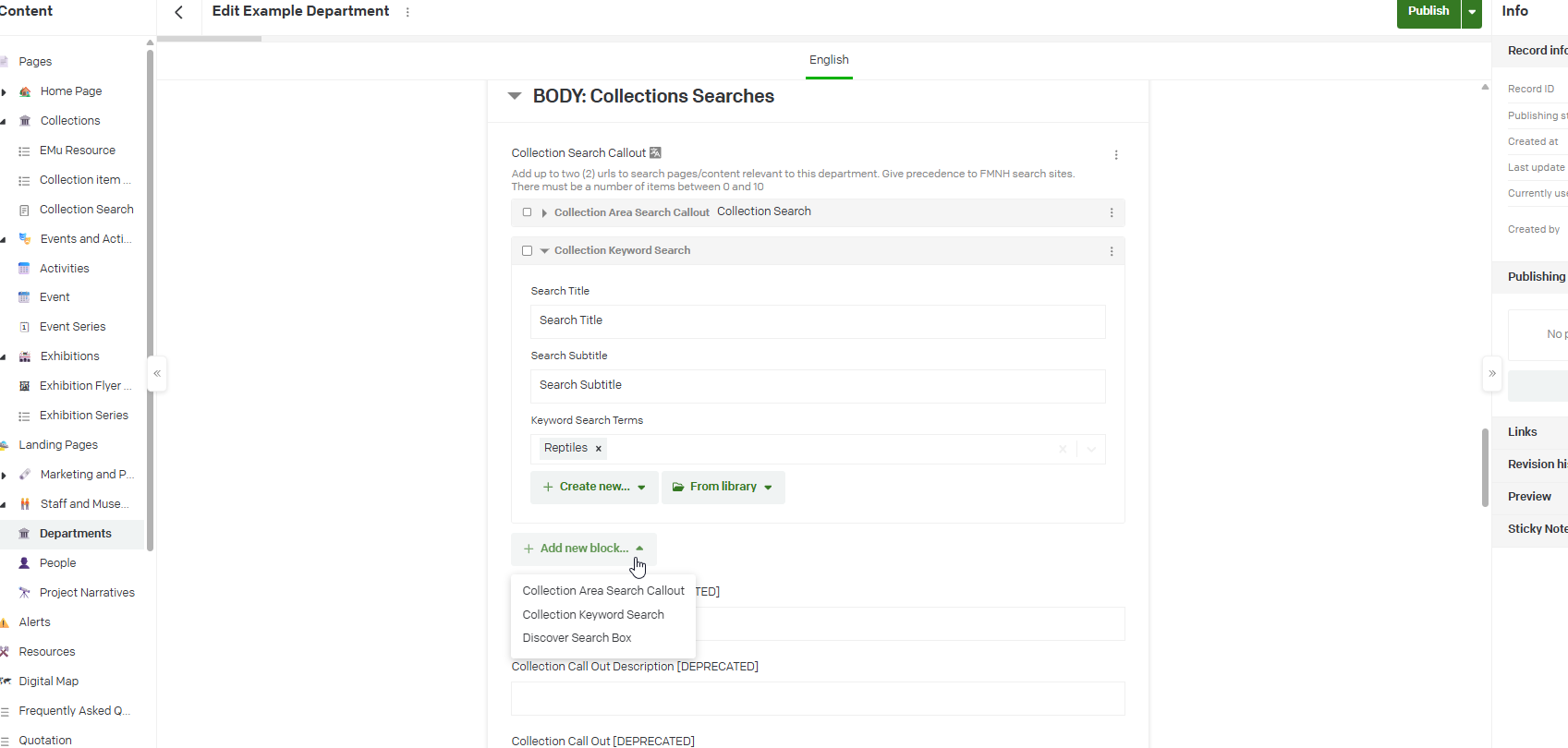Open the Departments item in the content tree
The width and height of the screenshot is (1568, 748).
pos(75,534)
